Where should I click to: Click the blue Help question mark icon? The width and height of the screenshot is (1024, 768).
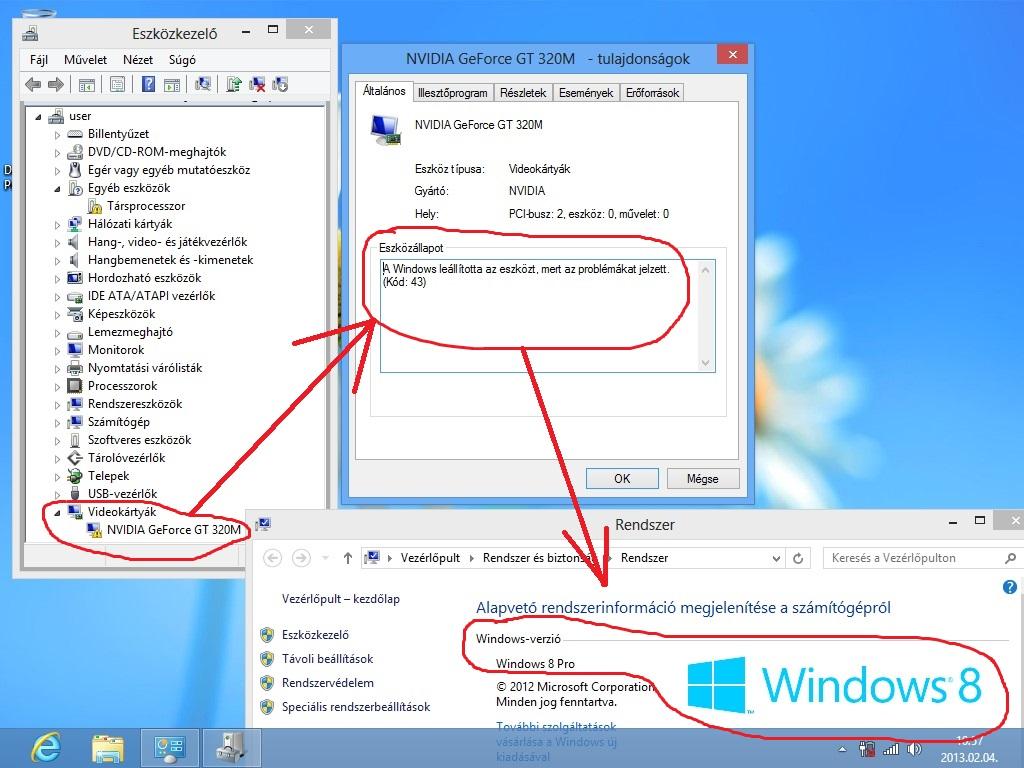tap(148, 84)
